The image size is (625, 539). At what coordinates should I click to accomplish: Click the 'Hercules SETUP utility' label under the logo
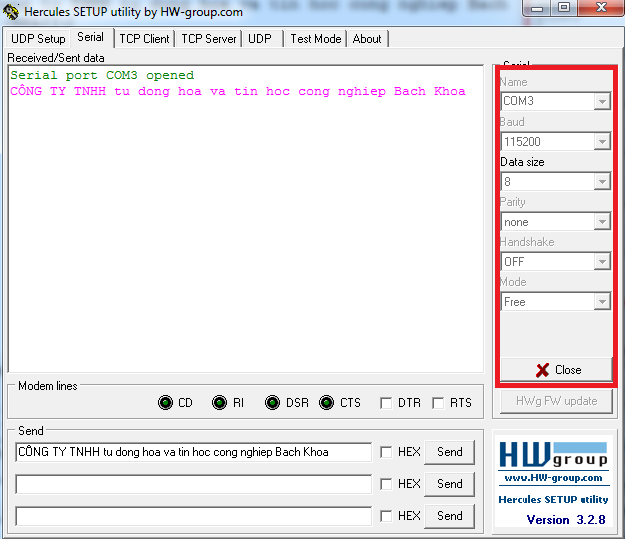point(553,500)
